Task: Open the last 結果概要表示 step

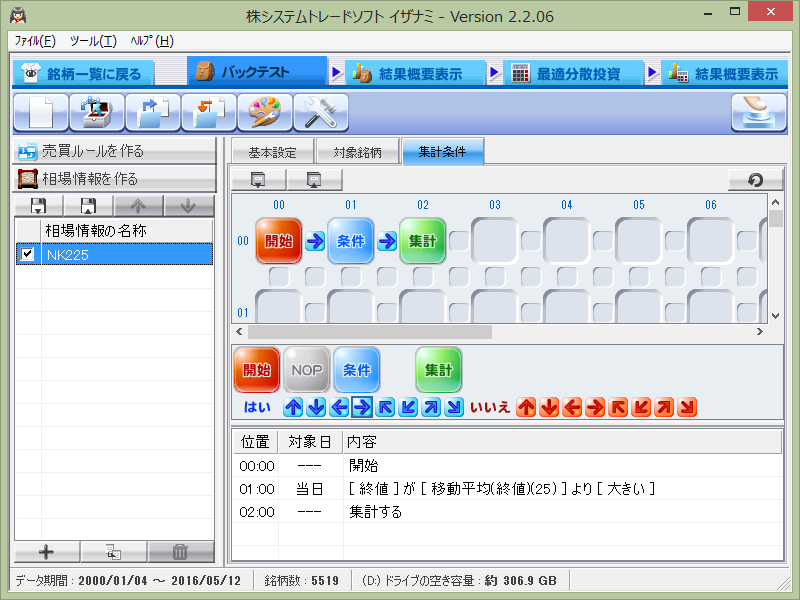Action: pos(724,73)
